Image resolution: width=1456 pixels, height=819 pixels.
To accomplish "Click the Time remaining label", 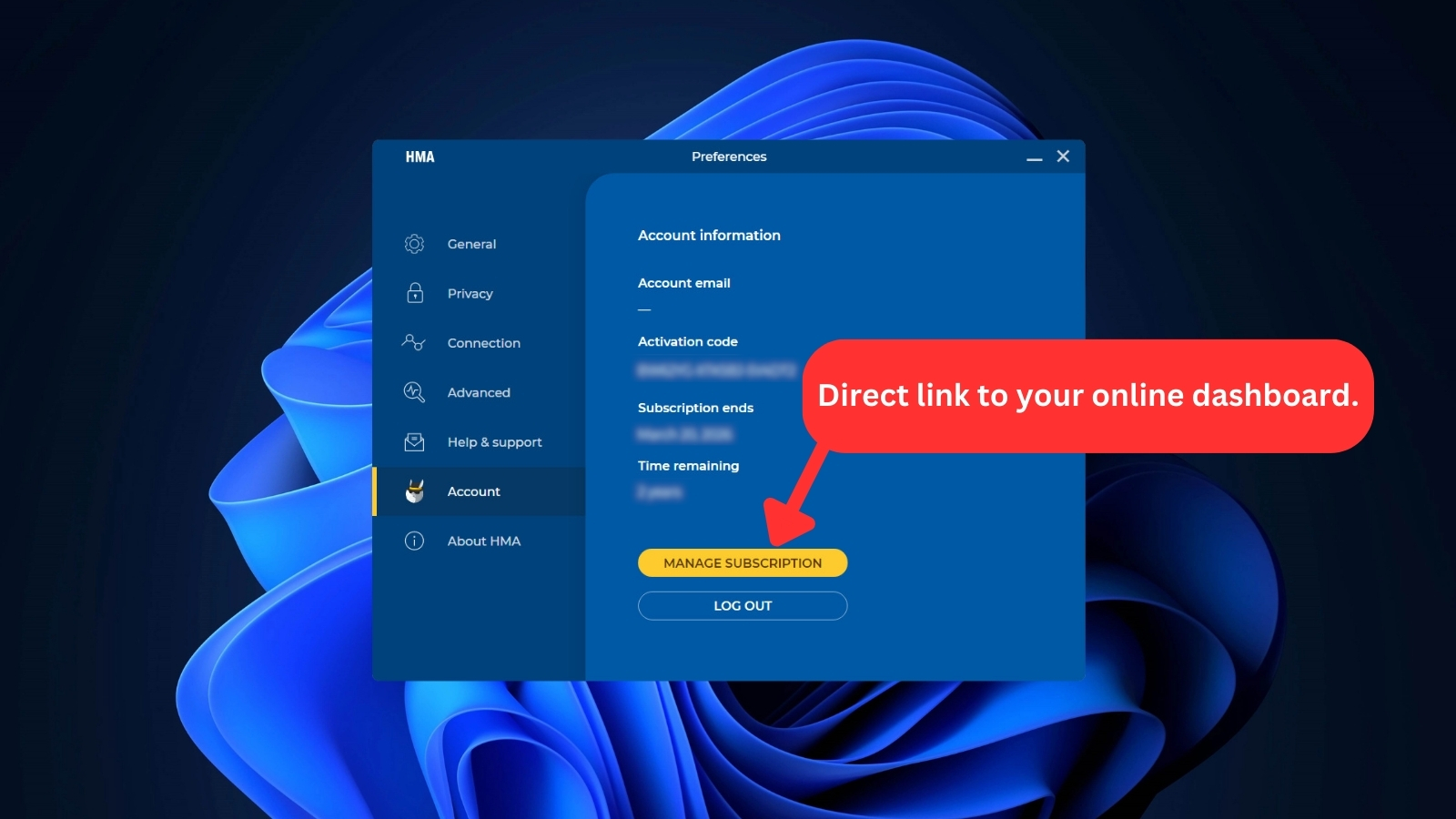I will (x=688, y=466).
